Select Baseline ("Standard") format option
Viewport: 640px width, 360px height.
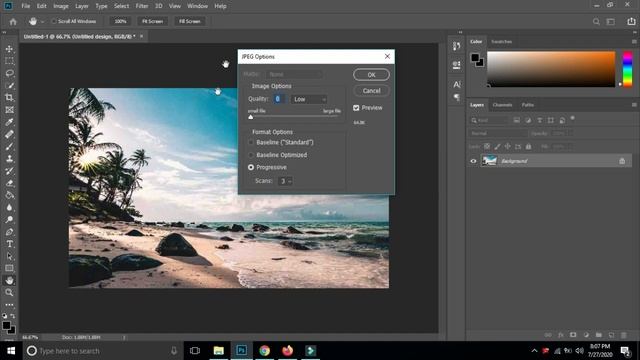pos(251,142)
